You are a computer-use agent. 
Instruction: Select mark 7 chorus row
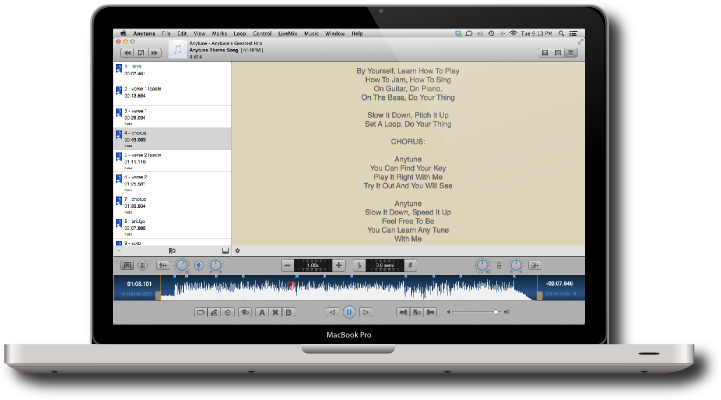pos(172,205)
